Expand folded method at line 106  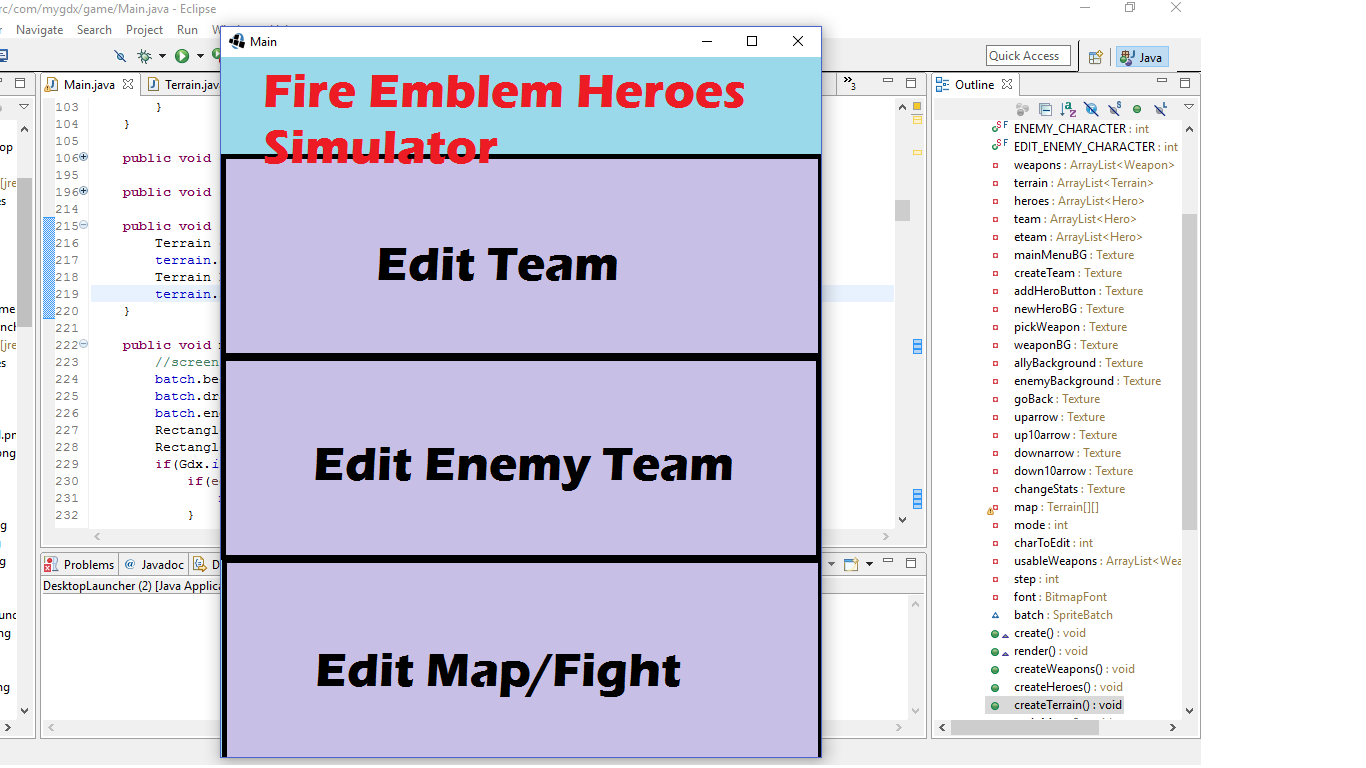point(84,157)
